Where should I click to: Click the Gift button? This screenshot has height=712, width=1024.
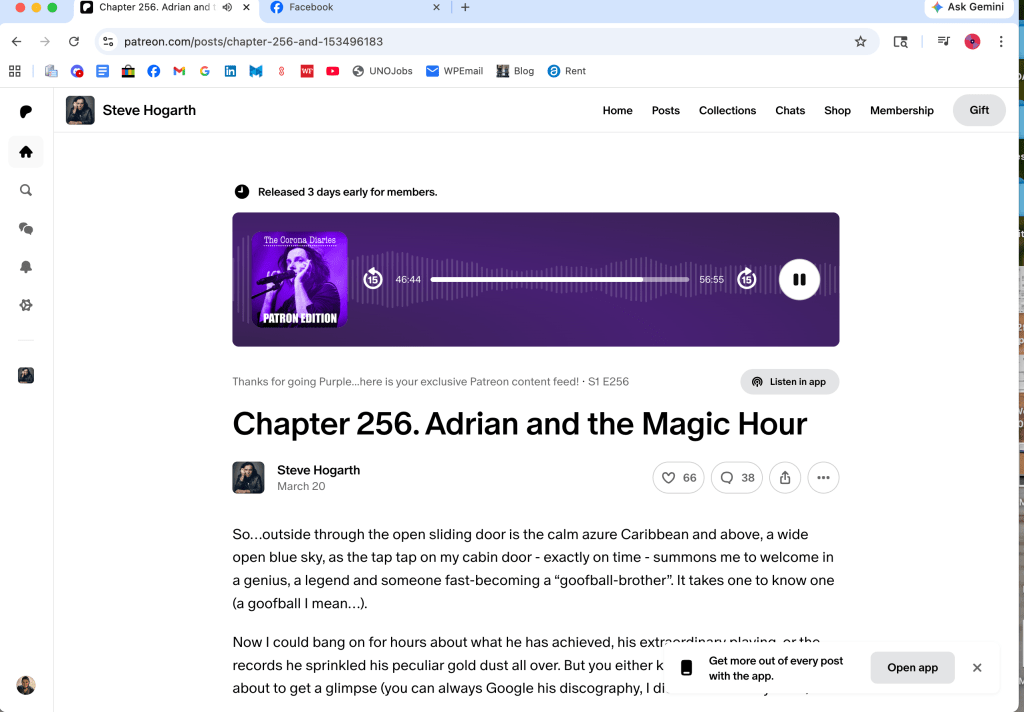[979, 110]
